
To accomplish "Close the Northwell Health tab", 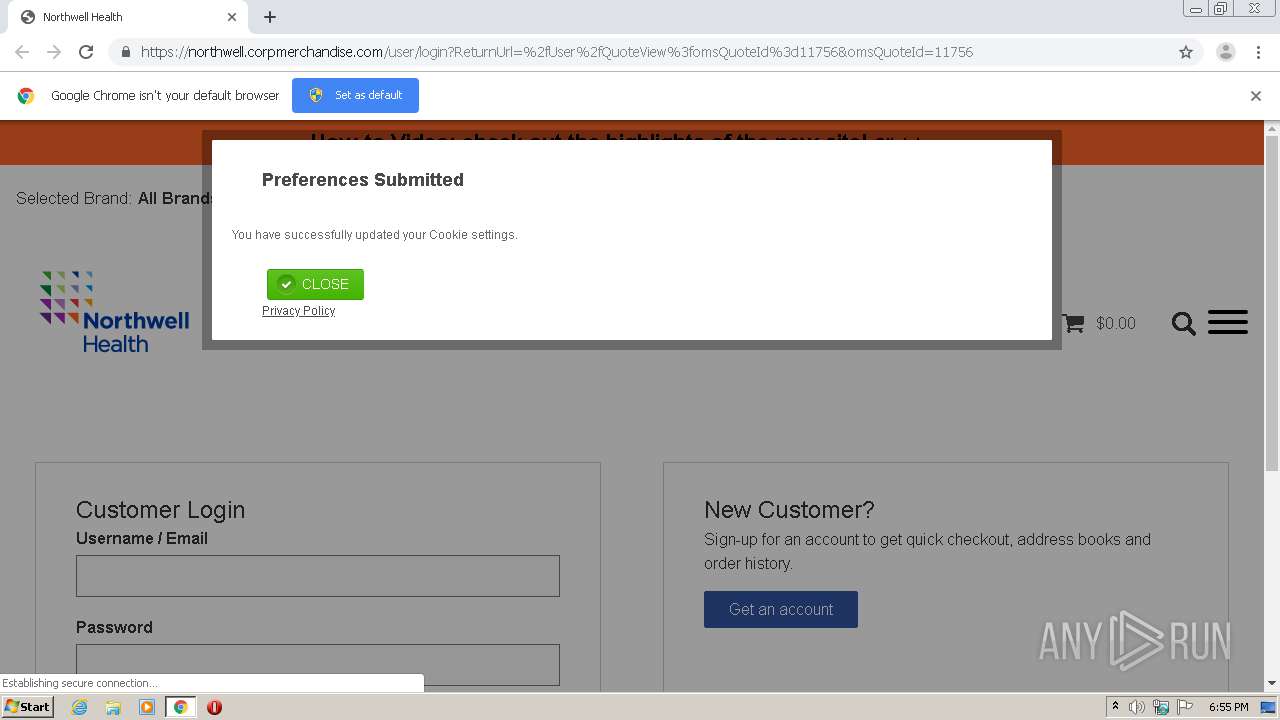I will tap(232, 17).
